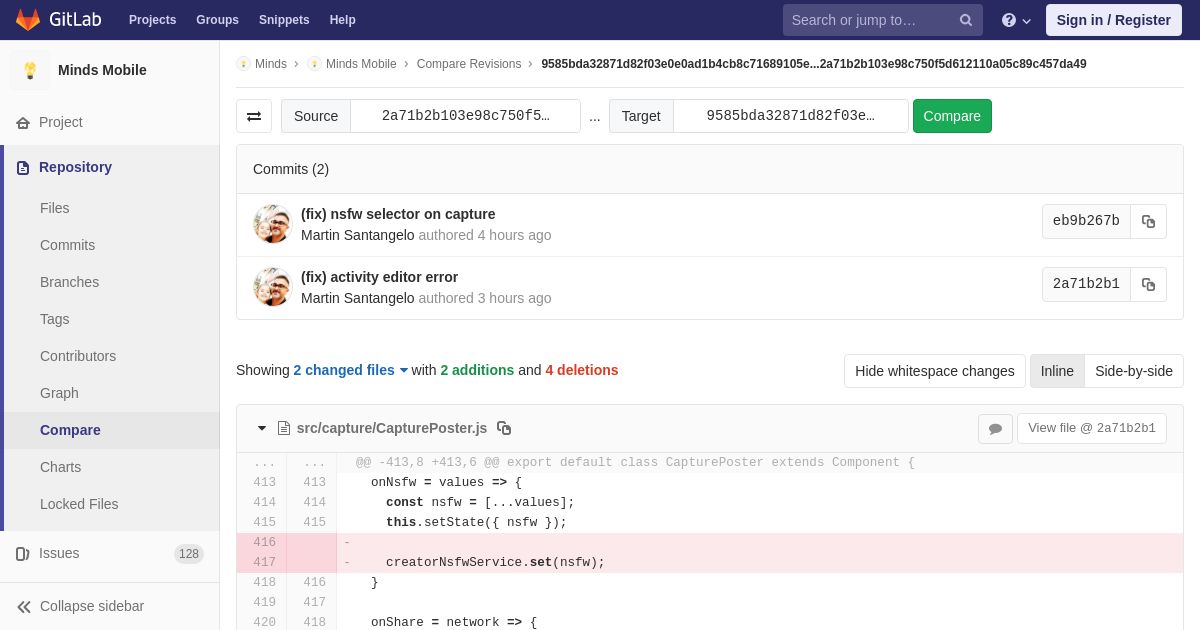Screen dimensions: 1200x630
Task: Open Minds Mobile project avatar
Action: coord(30,70)
